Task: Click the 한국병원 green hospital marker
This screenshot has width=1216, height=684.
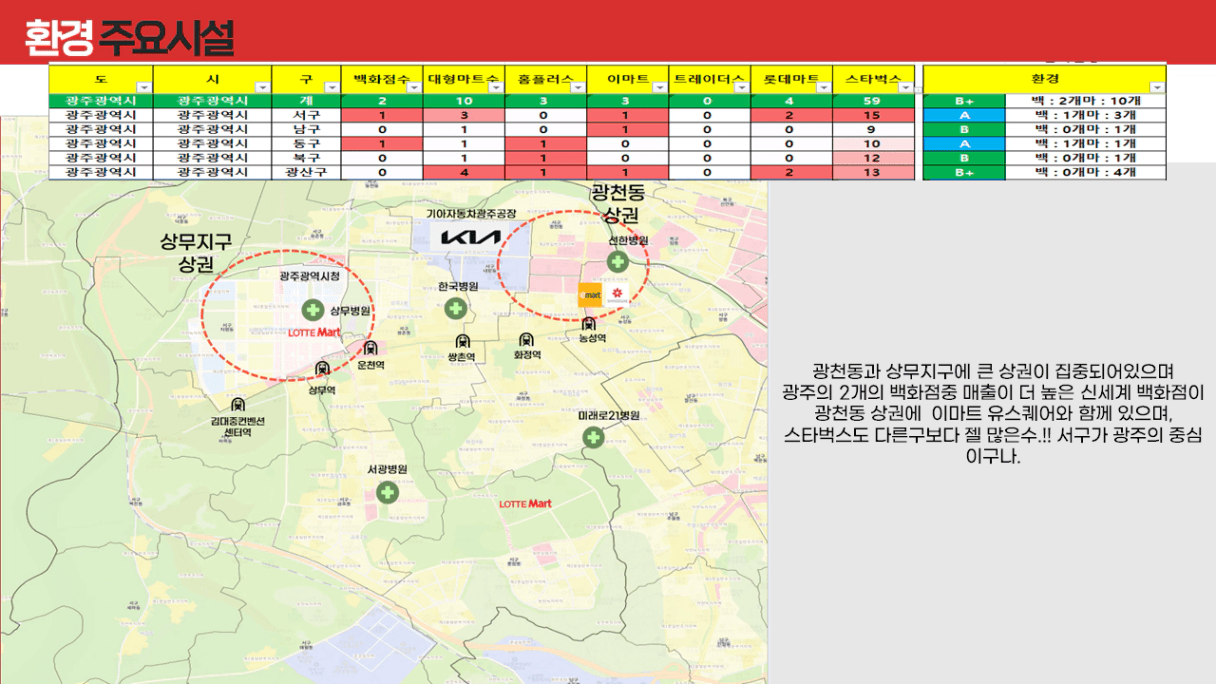Action: (455, 308)
